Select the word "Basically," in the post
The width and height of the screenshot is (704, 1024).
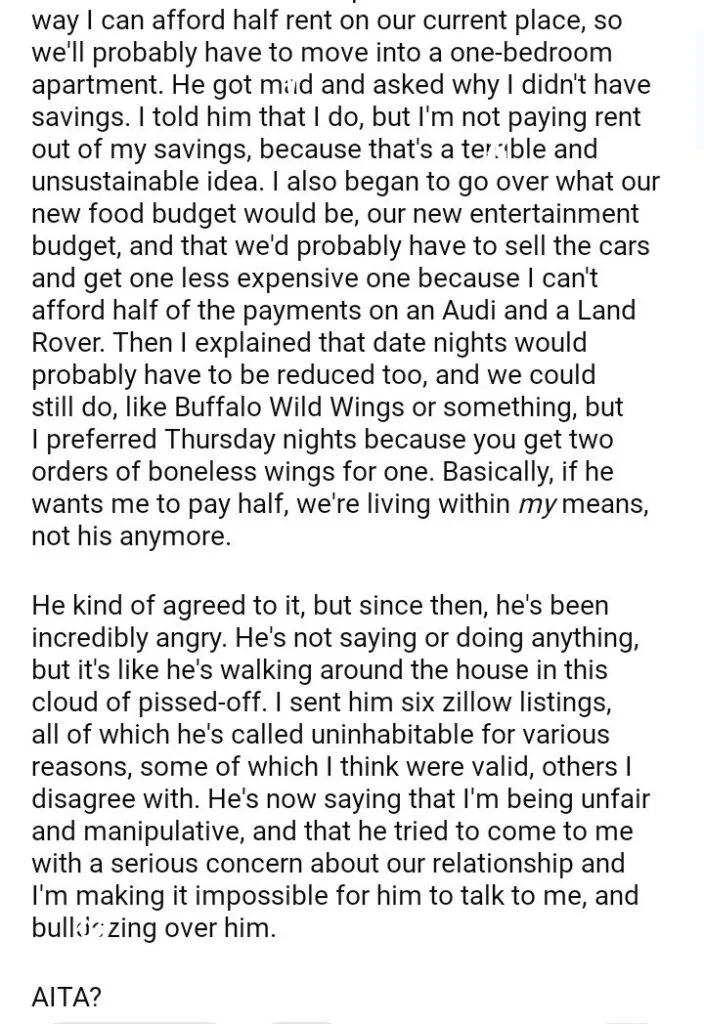498,473
